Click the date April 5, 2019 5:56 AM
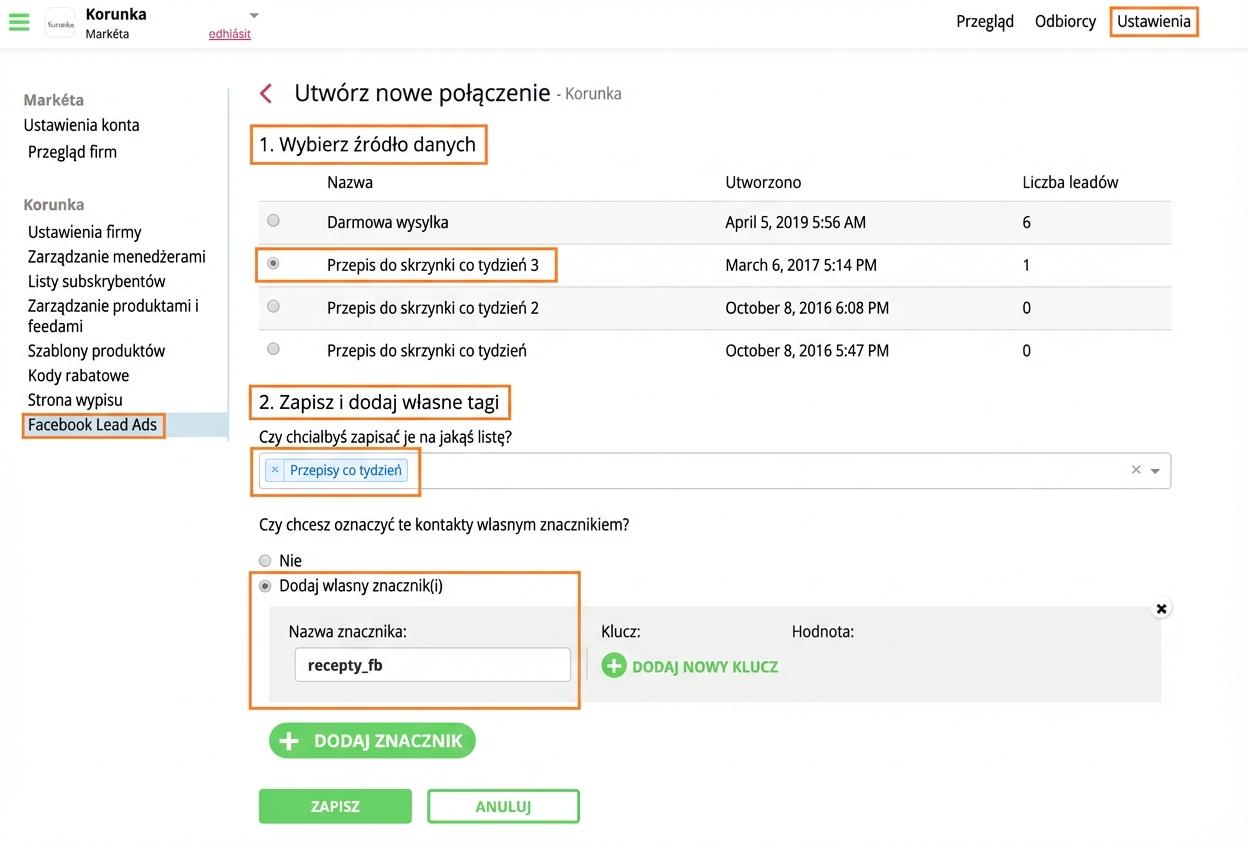The height and width of the screenshot is (848, 1248). (x=796, y=222)
